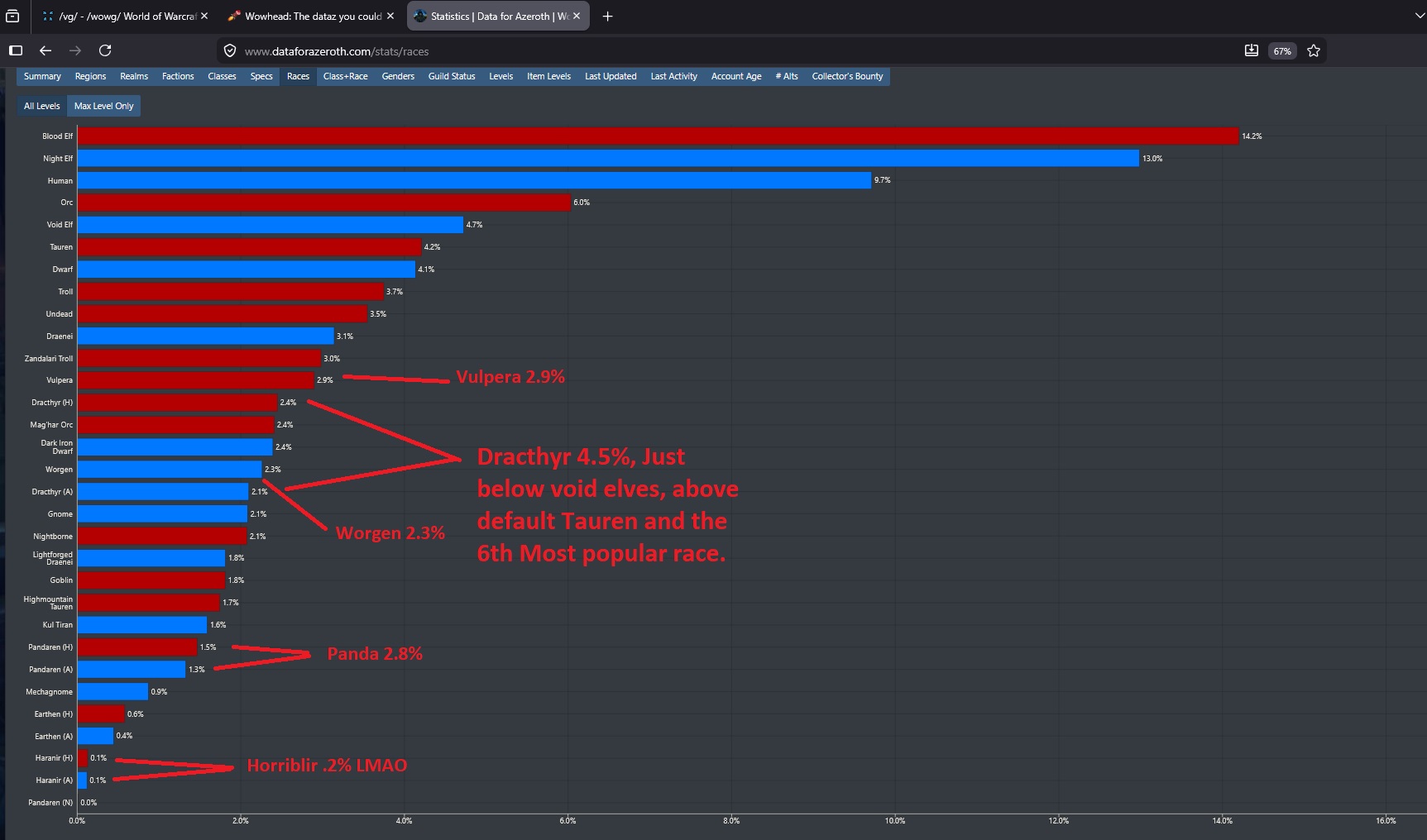Click the Undead 3.5% bar

(x=223, y=314)
